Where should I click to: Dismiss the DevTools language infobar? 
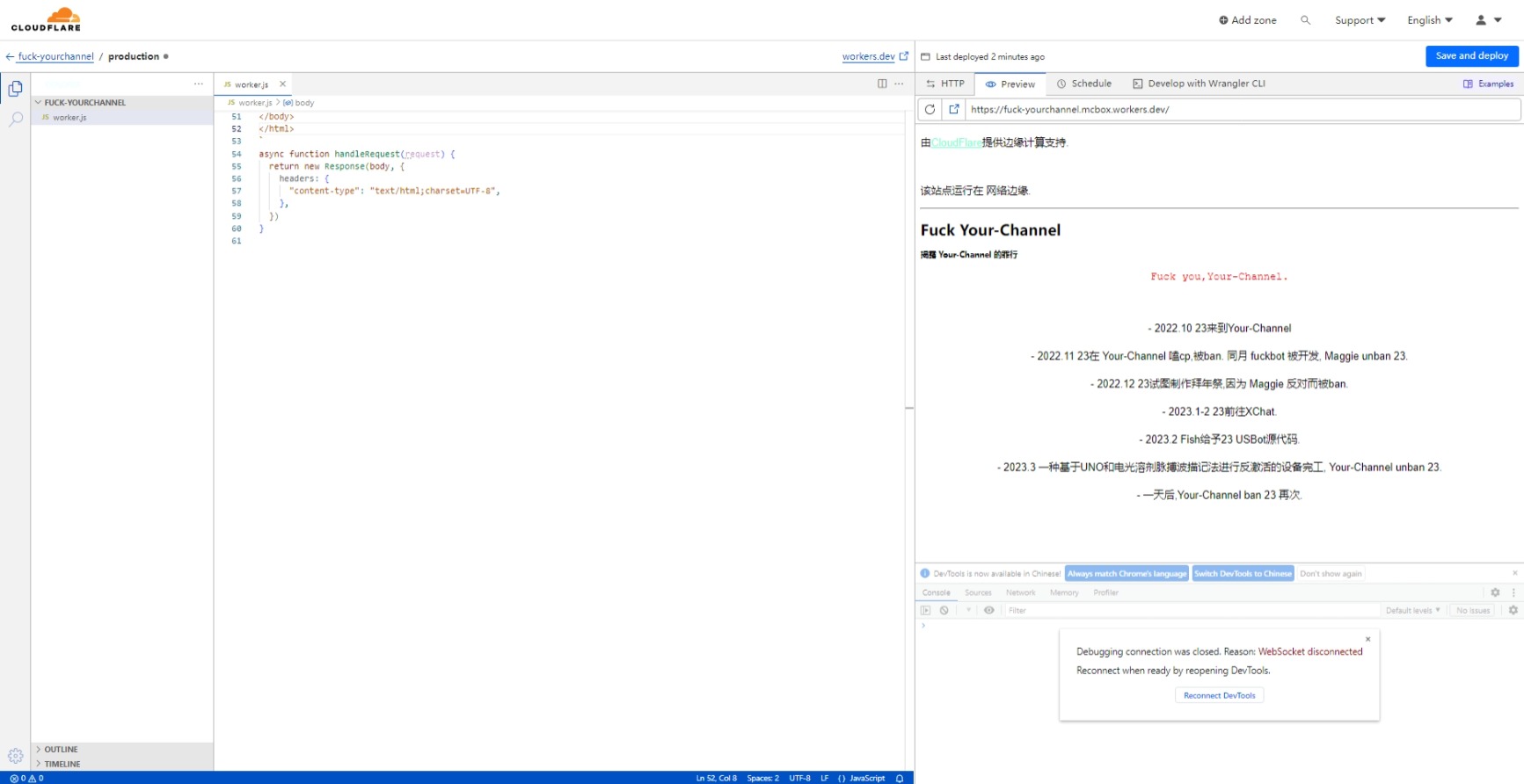(x=1514, y=573)
